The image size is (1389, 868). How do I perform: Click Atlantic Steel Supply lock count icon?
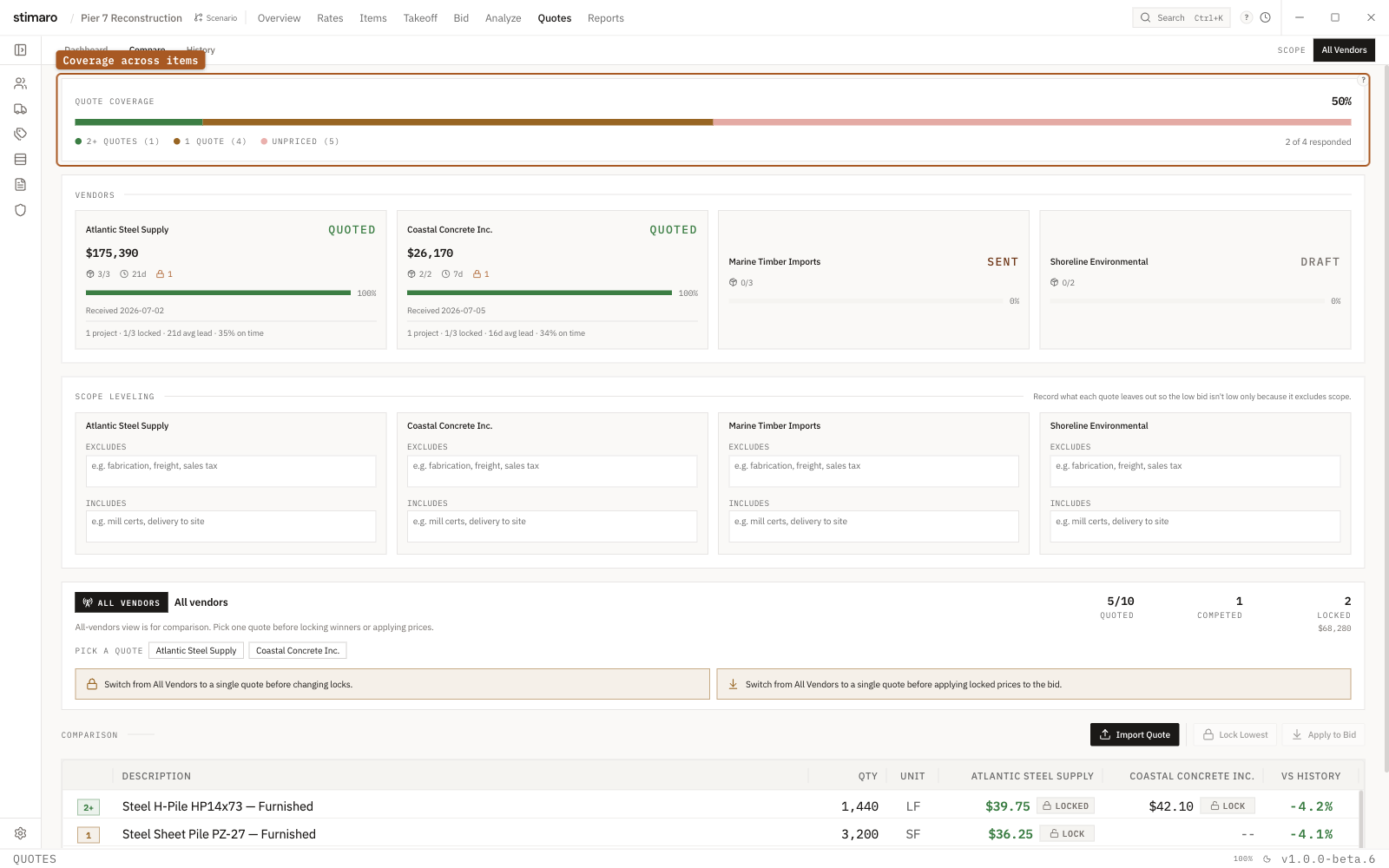160,273
